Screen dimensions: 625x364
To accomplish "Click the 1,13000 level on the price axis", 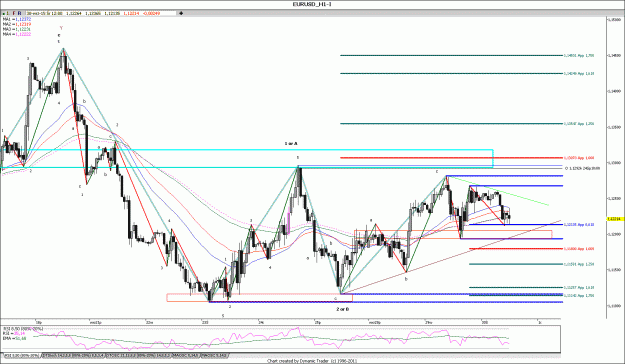I will (614, 163).
